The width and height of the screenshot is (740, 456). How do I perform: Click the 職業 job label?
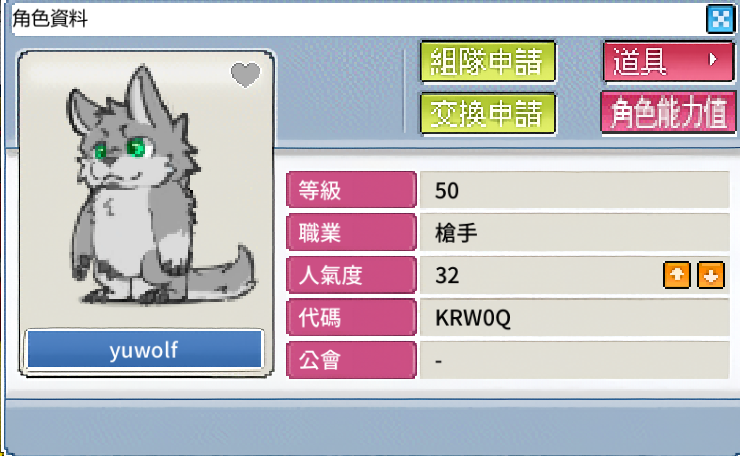pos(351,232)
